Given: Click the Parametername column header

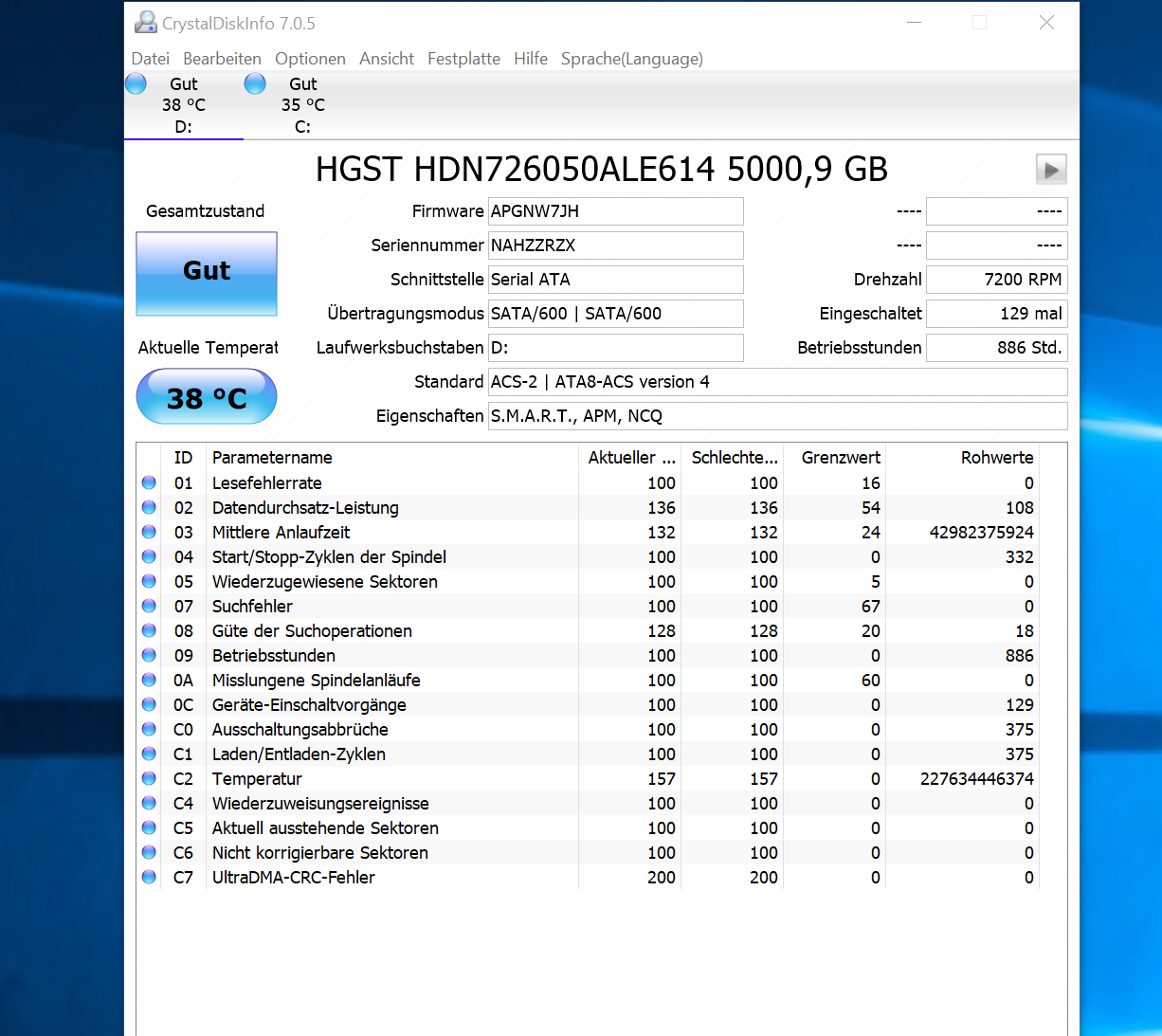Looking at the screenshot, I should click(392, 458).
